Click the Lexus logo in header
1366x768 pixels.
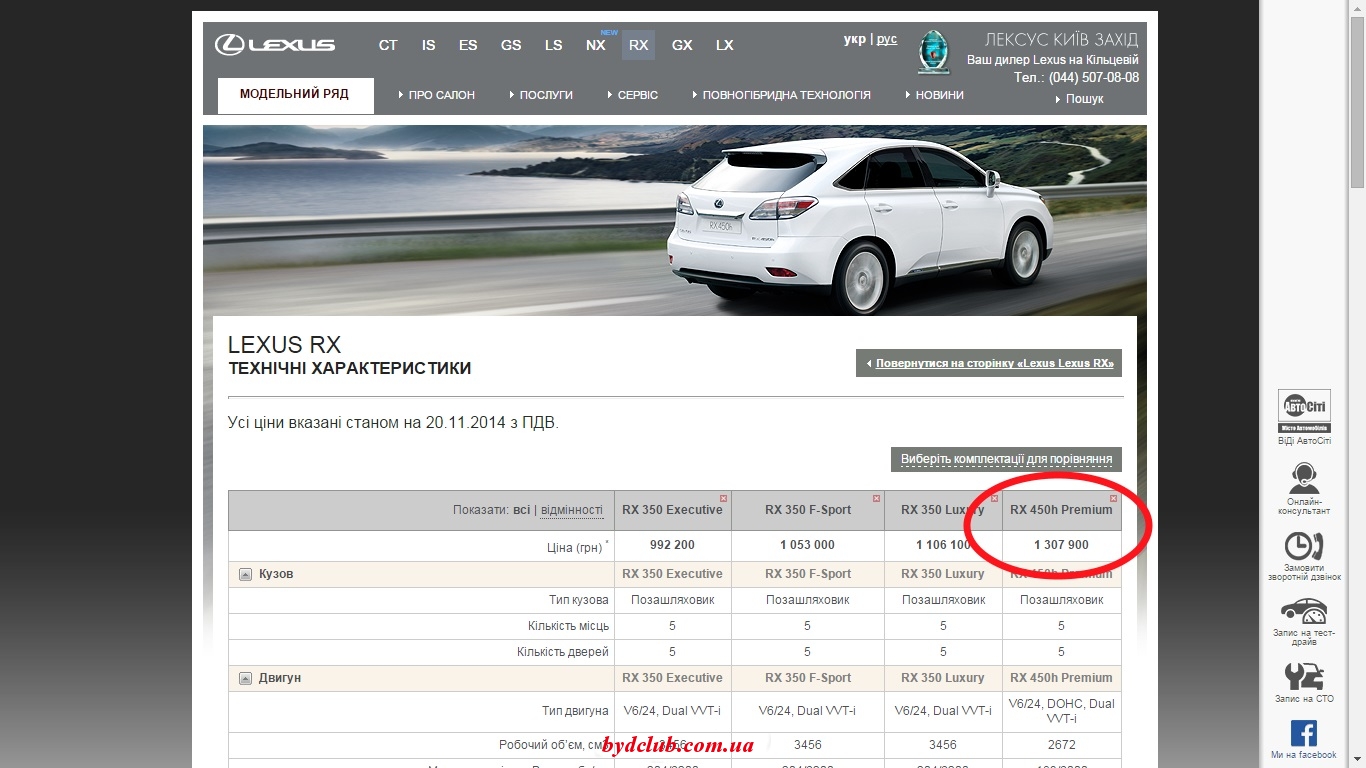click(275, 45)
